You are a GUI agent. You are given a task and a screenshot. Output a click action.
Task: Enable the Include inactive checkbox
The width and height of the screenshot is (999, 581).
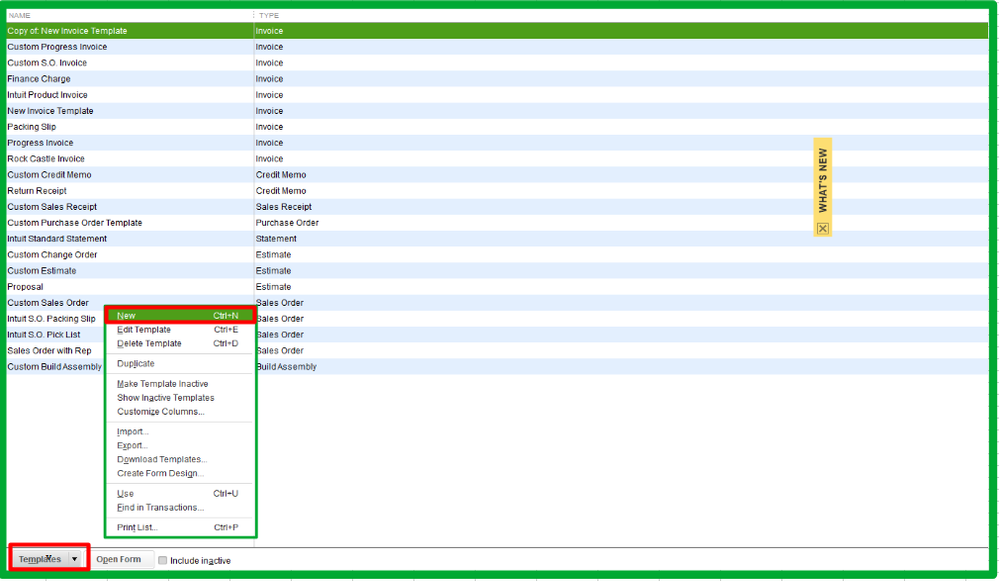162,561
